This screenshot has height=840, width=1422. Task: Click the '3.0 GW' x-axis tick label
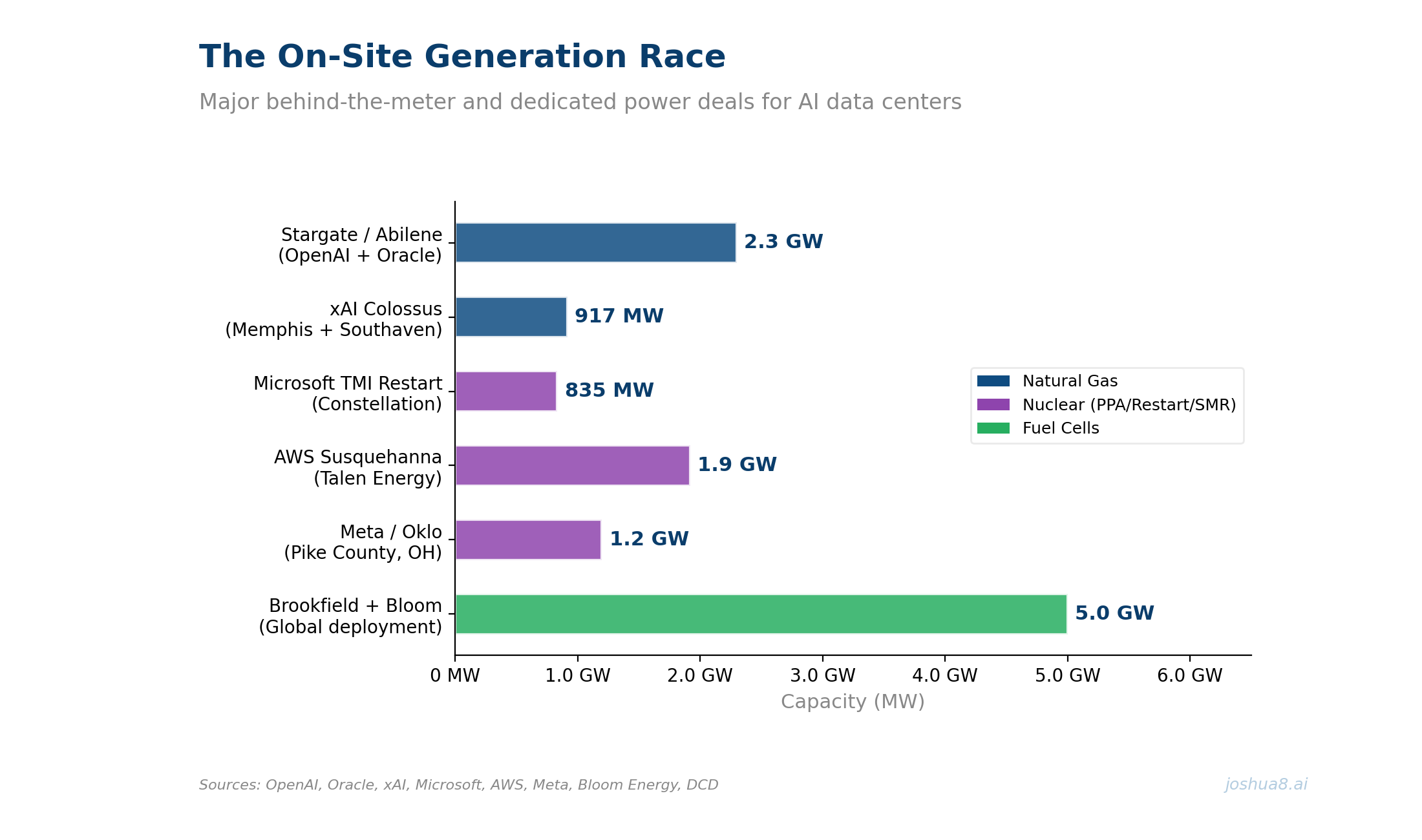click(x=822, y=676)
